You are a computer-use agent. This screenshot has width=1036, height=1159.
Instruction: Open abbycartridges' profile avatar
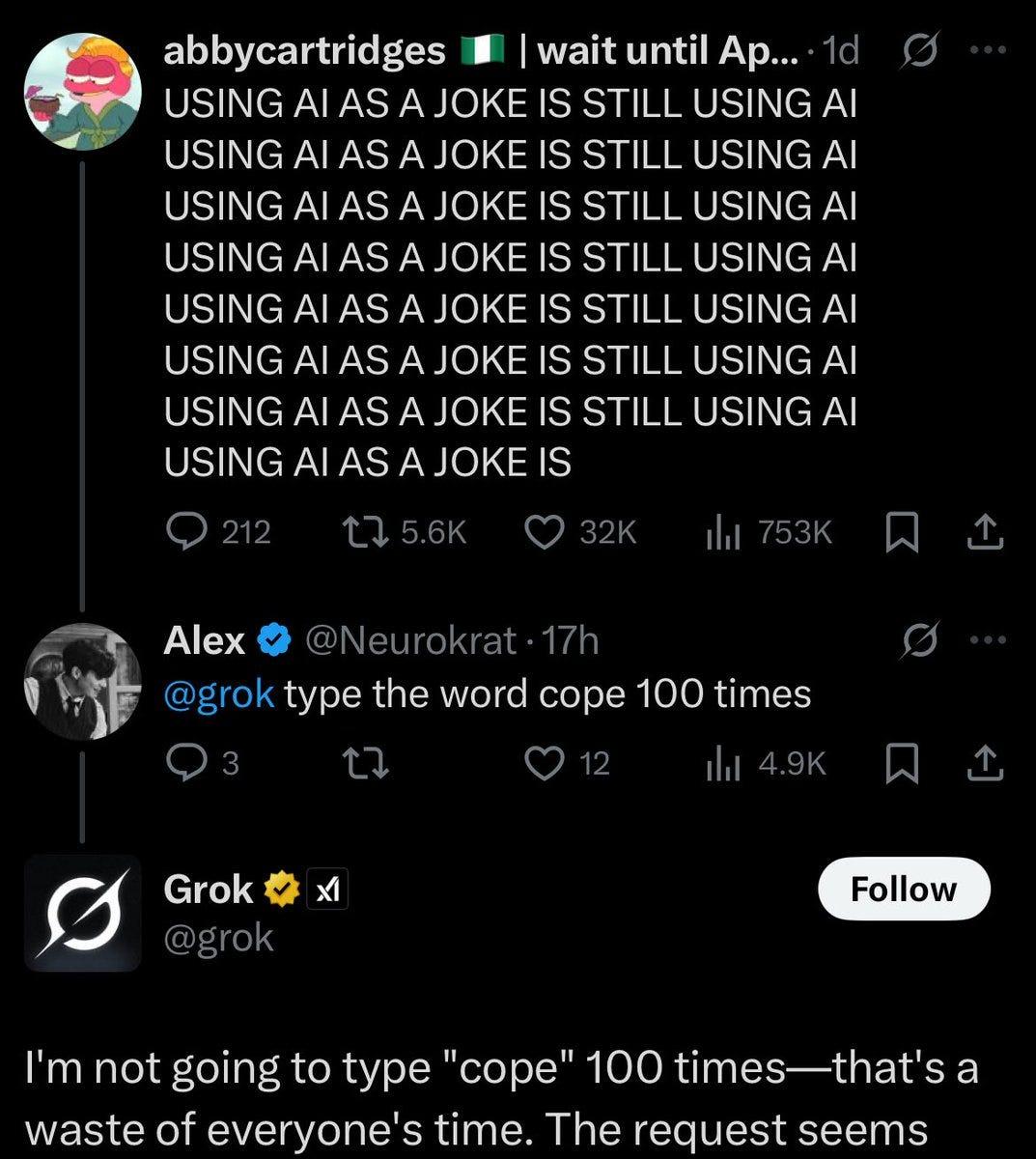[x=82, y=91]
